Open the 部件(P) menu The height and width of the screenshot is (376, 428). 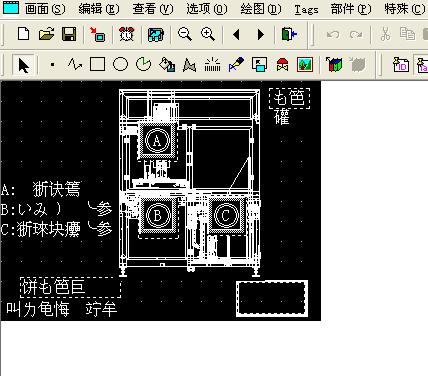(x=351, y=9)
